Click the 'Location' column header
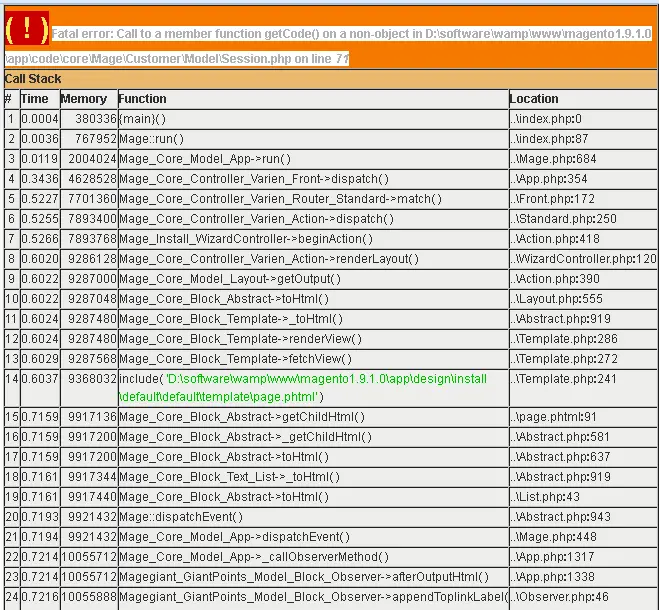The width and height of the screenshot is (659, 610). pos(534,99)
